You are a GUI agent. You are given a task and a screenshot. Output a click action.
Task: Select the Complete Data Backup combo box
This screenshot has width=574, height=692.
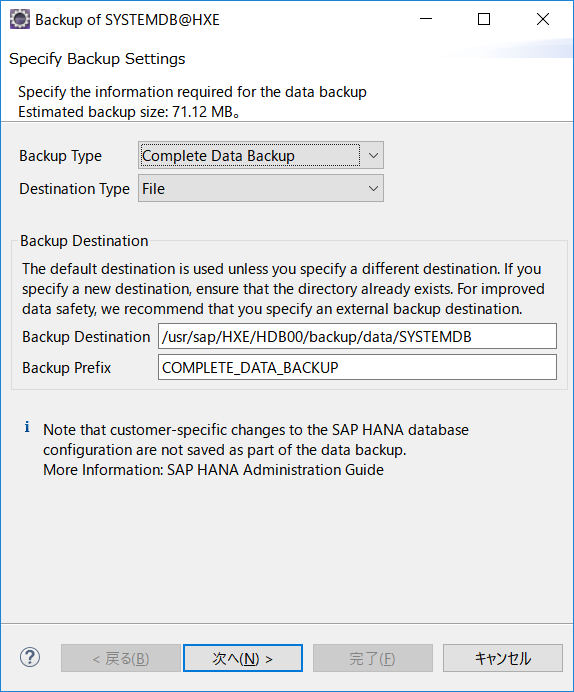261,155
